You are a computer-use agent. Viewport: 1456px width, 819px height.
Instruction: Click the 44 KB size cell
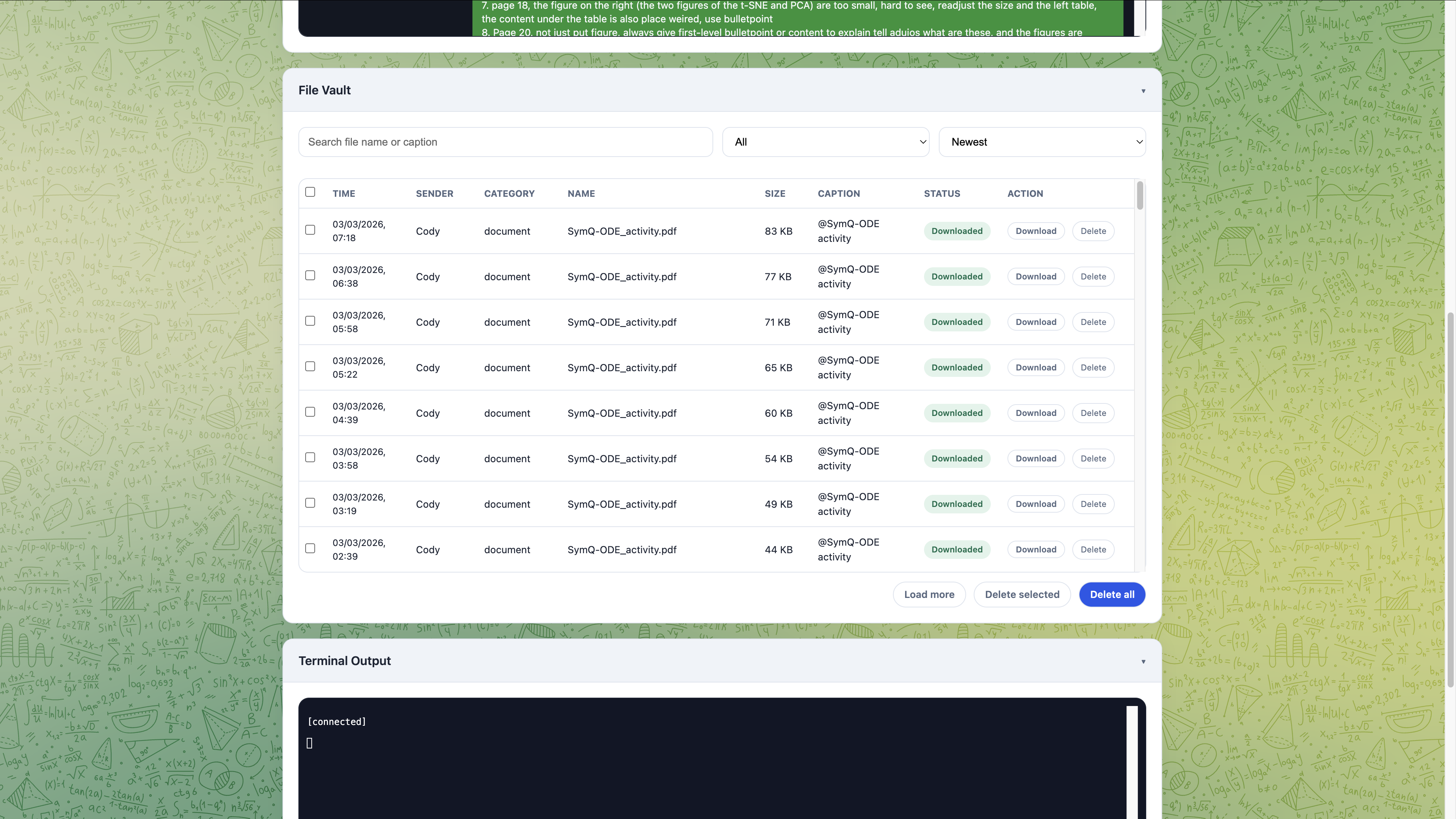pos(778,549)
